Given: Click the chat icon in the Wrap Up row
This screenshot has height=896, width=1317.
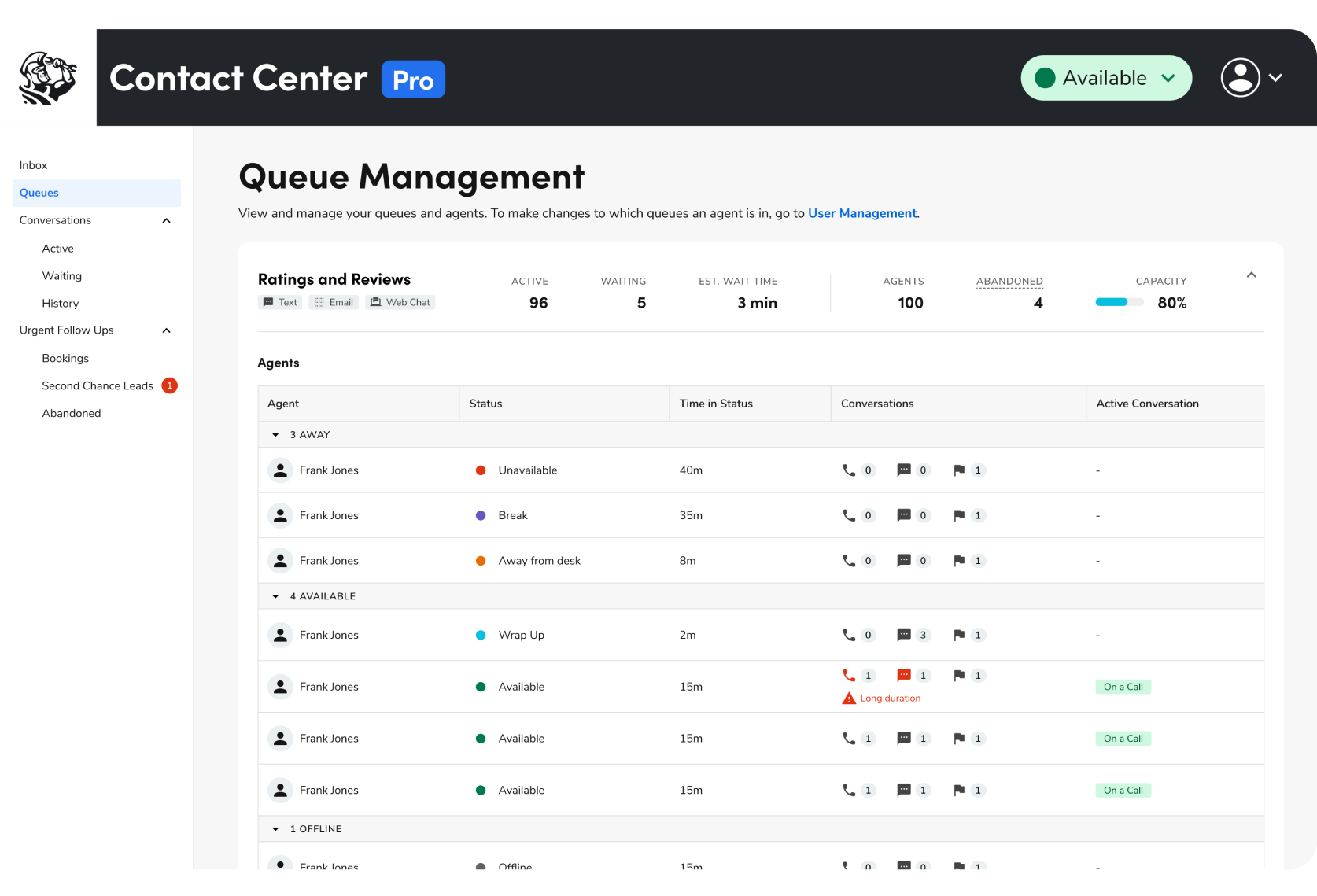Looking at the screenshot, I should click(904, 635).
